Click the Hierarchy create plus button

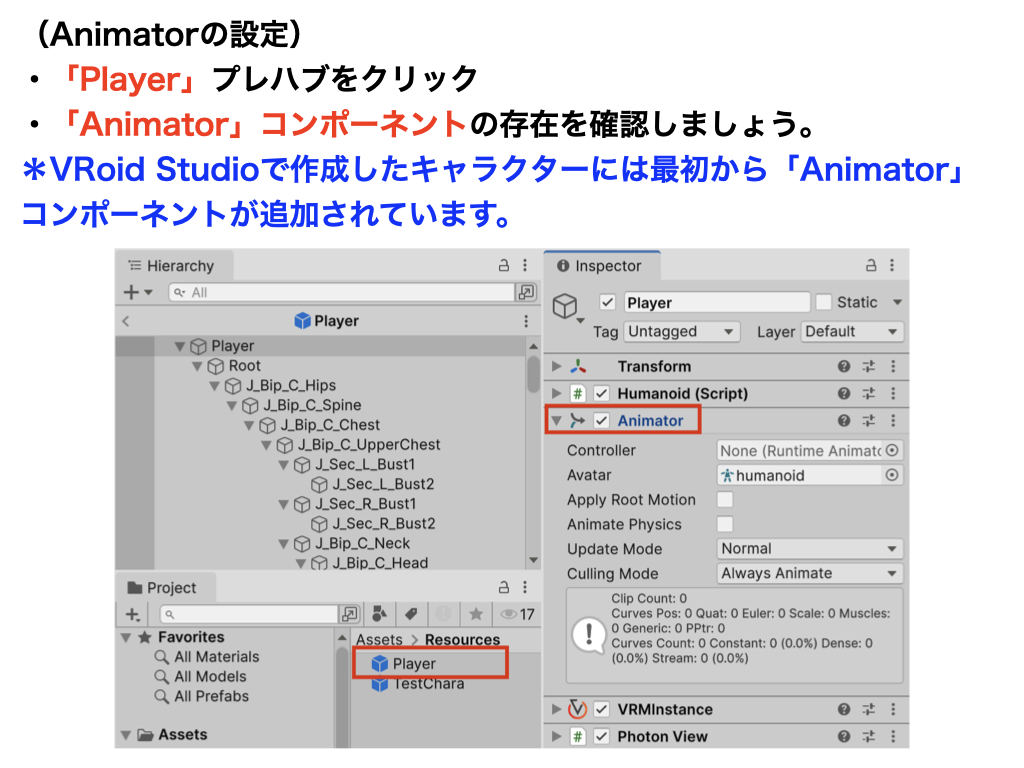(131, 292)
